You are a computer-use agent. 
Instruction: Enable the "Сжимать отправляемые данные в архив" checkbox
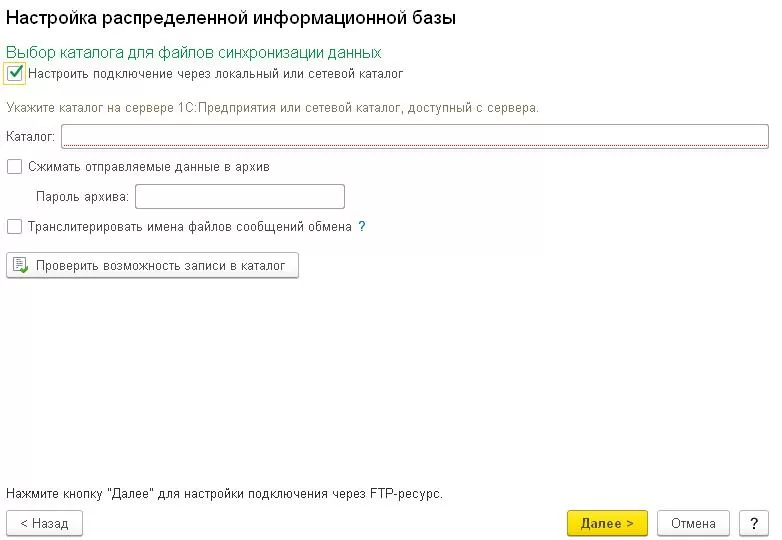[x=14, y=167]
